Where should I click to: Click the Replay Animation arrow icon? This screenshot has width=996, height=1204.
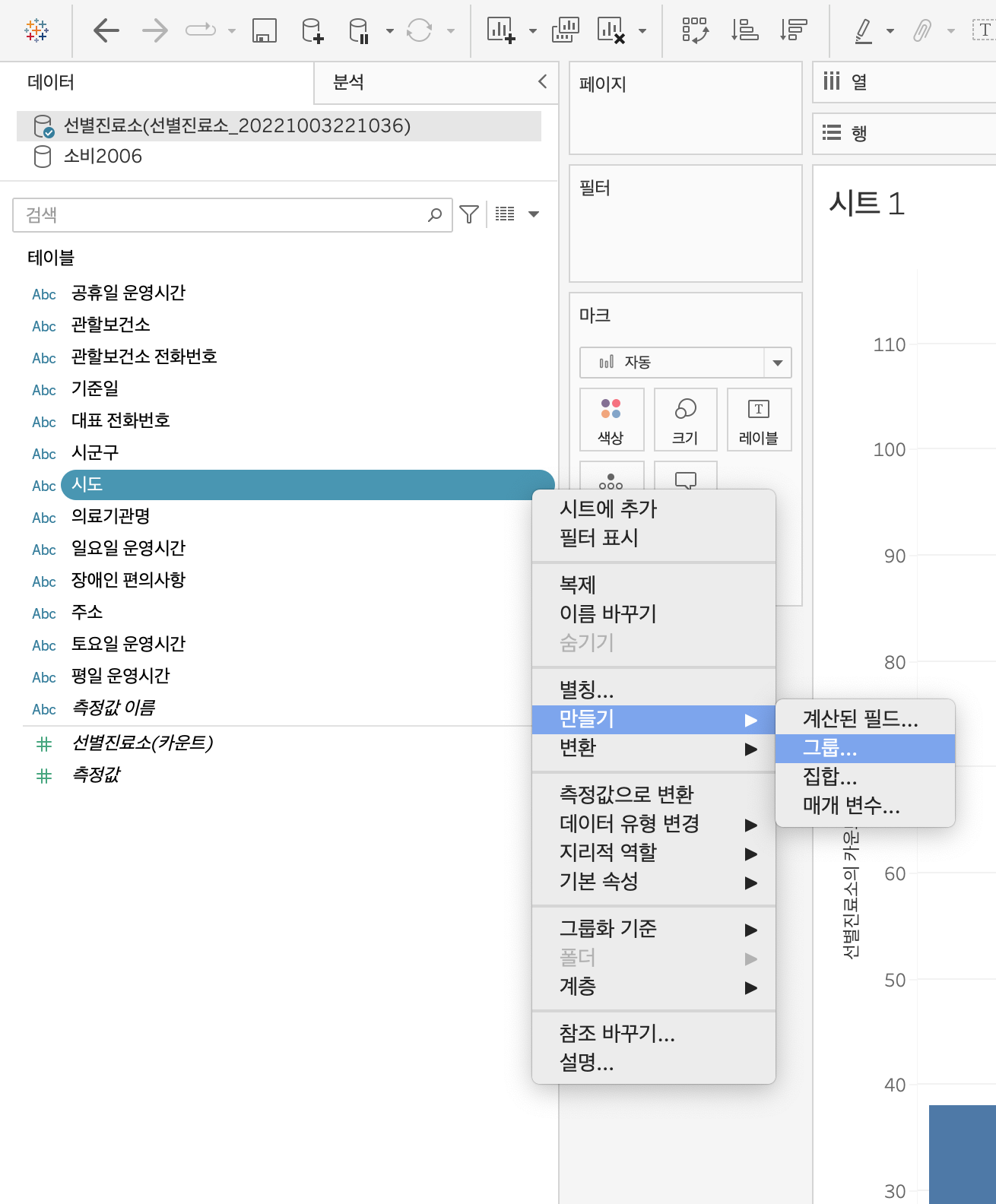pos(201,30)
